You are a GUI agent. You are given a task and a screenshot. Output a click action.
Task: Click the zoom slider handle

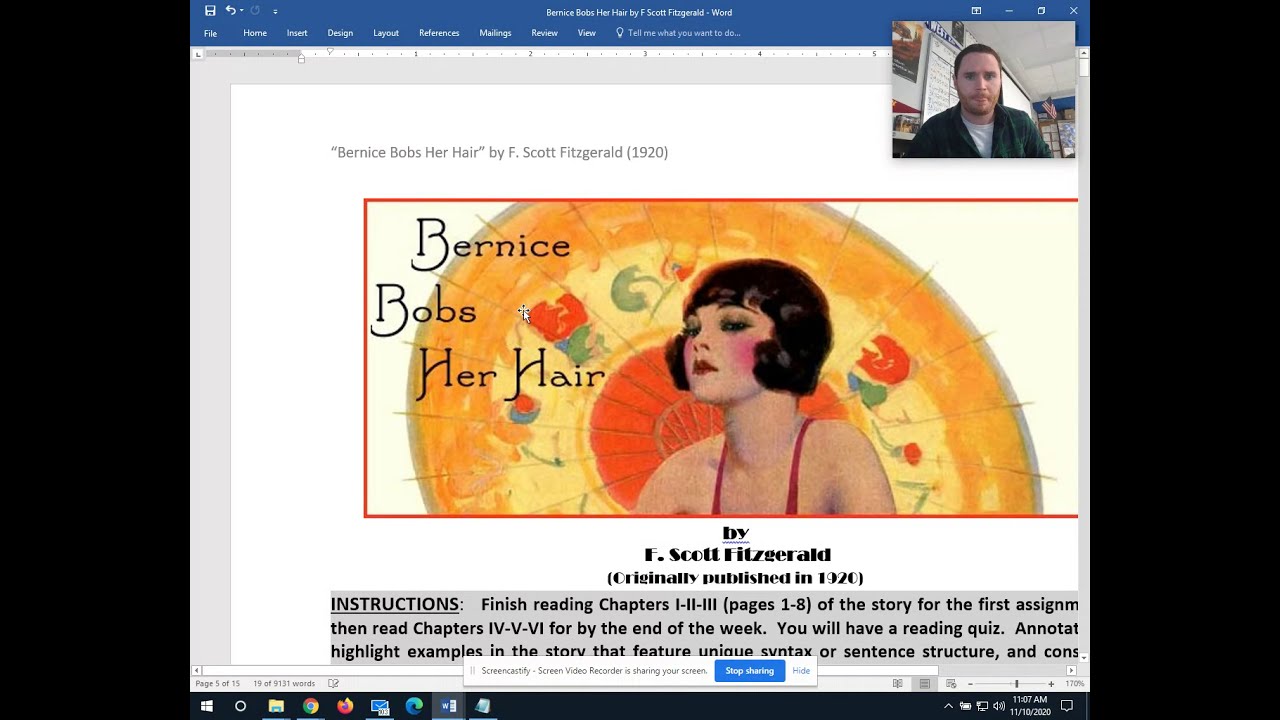click(1017, 684)
